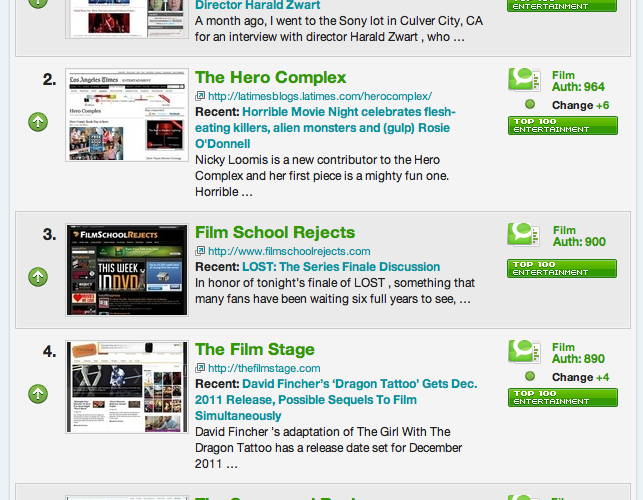
Task: Open The Film Stage blog title
Action: pyautogui.click(x=254, y=349)
